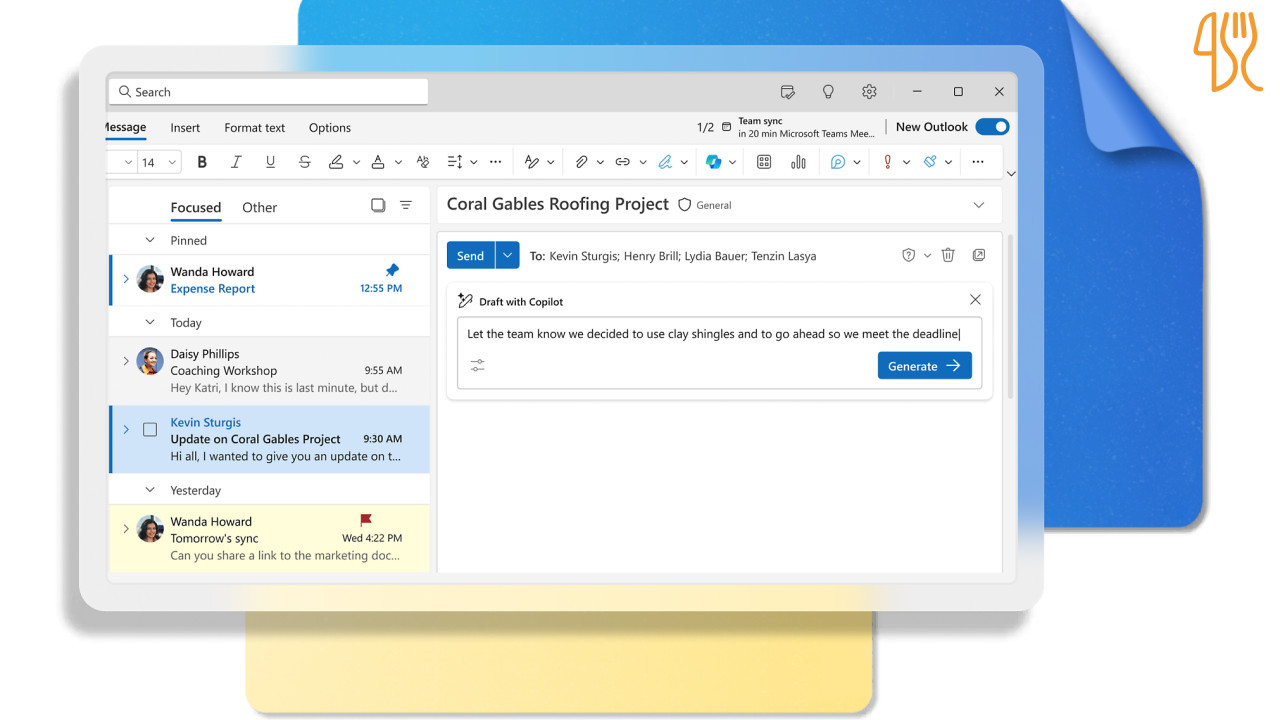Viewport: 1280px width, 720px height.
Task: Open the Send options dropdown arrow
Action: tap(508, 255)
